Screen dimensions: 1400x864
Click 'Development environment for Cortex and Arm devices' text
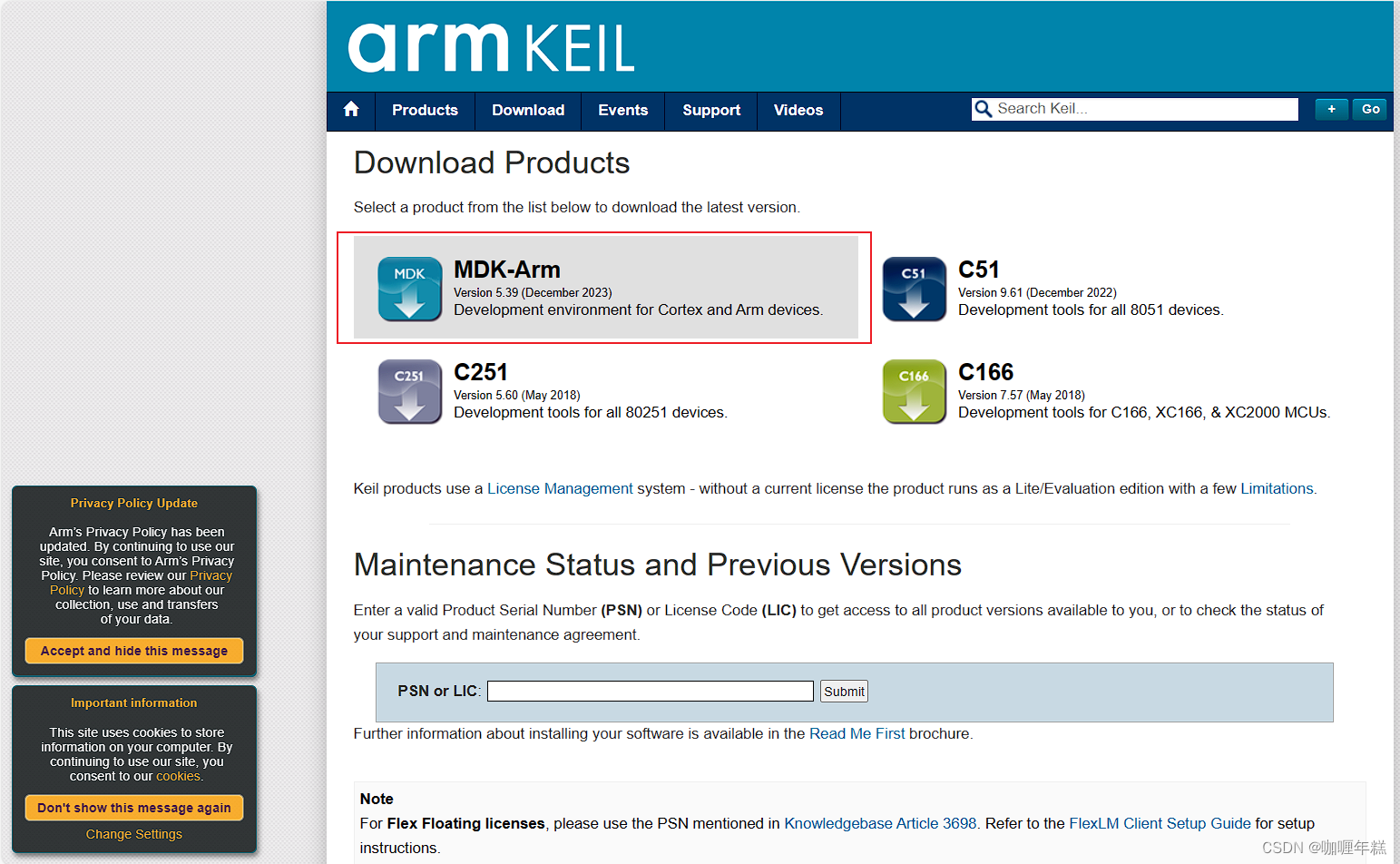tap(638, 309)
